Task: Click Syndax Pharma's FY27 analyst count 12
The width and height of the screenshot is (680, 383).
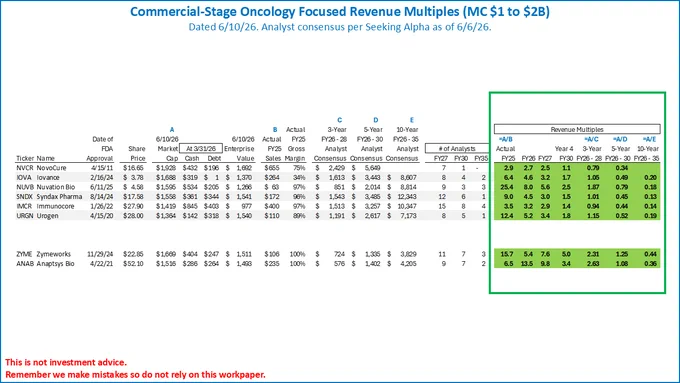Action: coord(442,196)
